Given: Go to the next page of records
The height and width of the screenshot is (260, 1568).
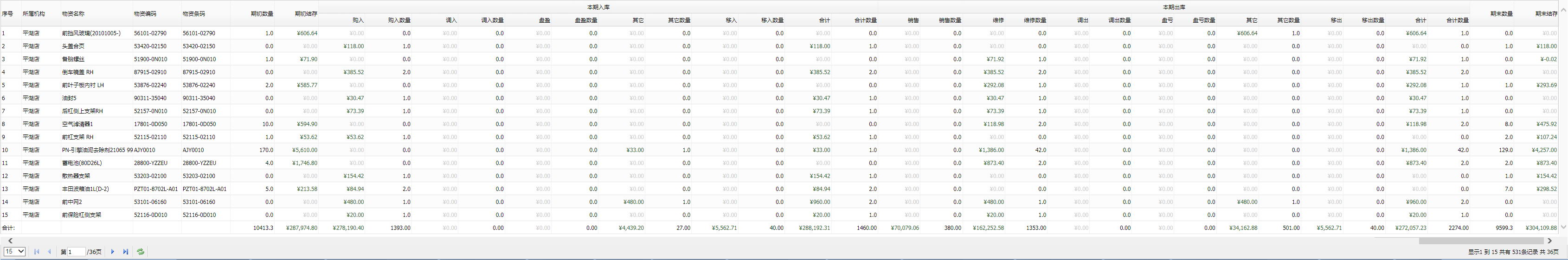Looking at the screenshot, I should pos(113,252).
